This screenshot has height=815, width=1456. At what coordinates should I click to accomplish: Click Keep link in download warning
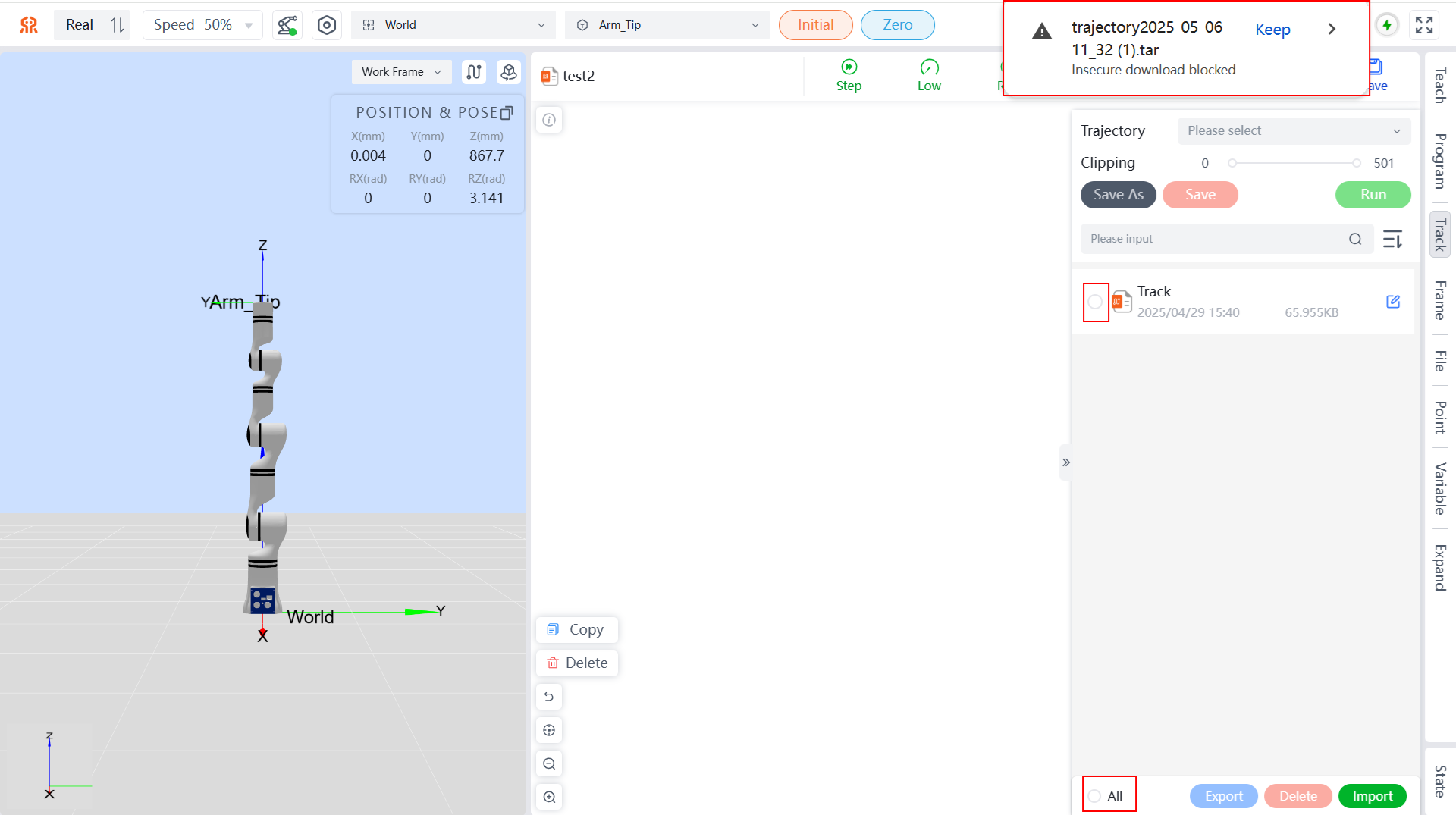1272,30
